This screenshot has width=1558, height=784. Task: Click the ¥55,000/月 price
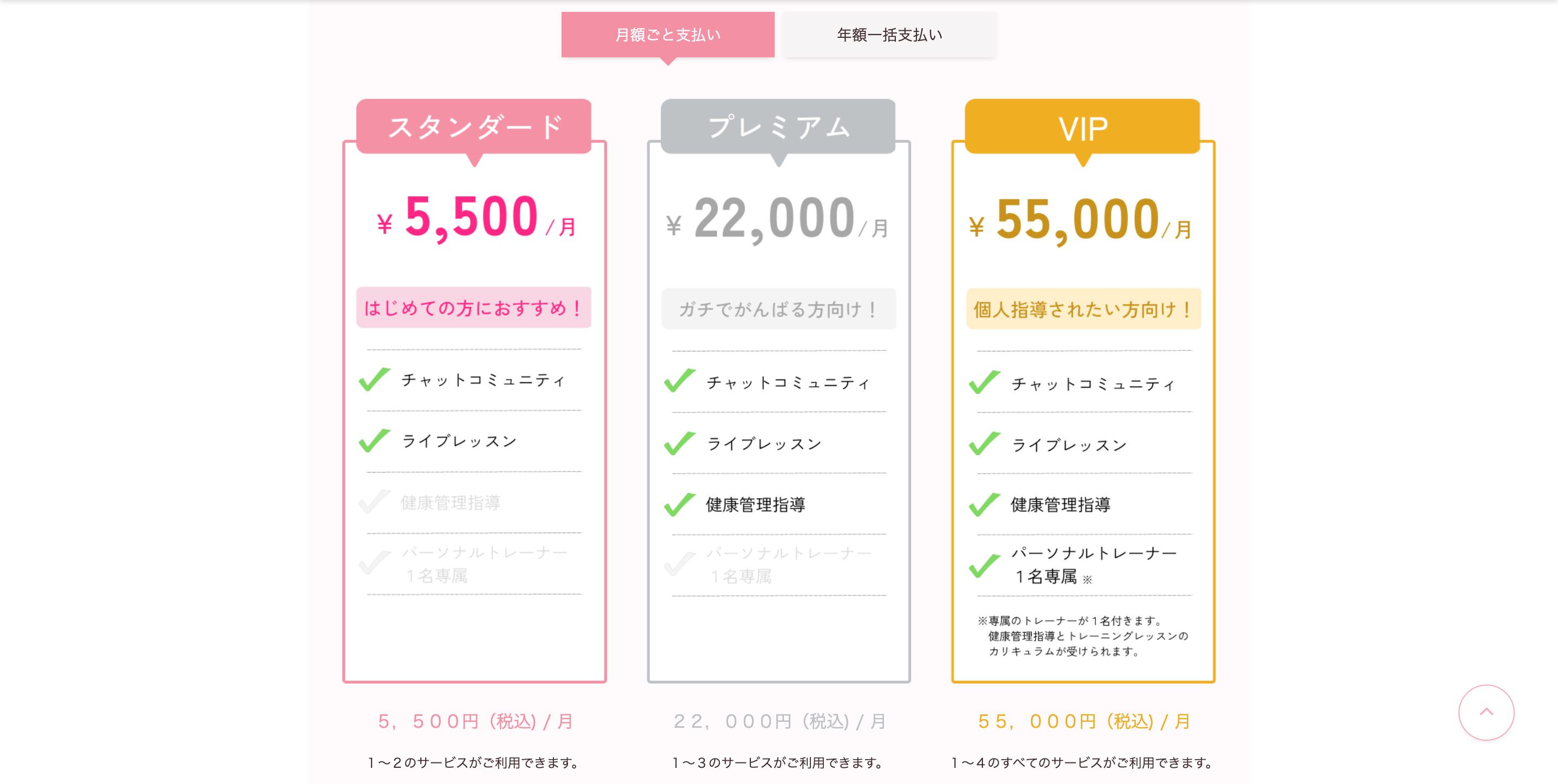pyautogui.click(x=1081, y=220)
